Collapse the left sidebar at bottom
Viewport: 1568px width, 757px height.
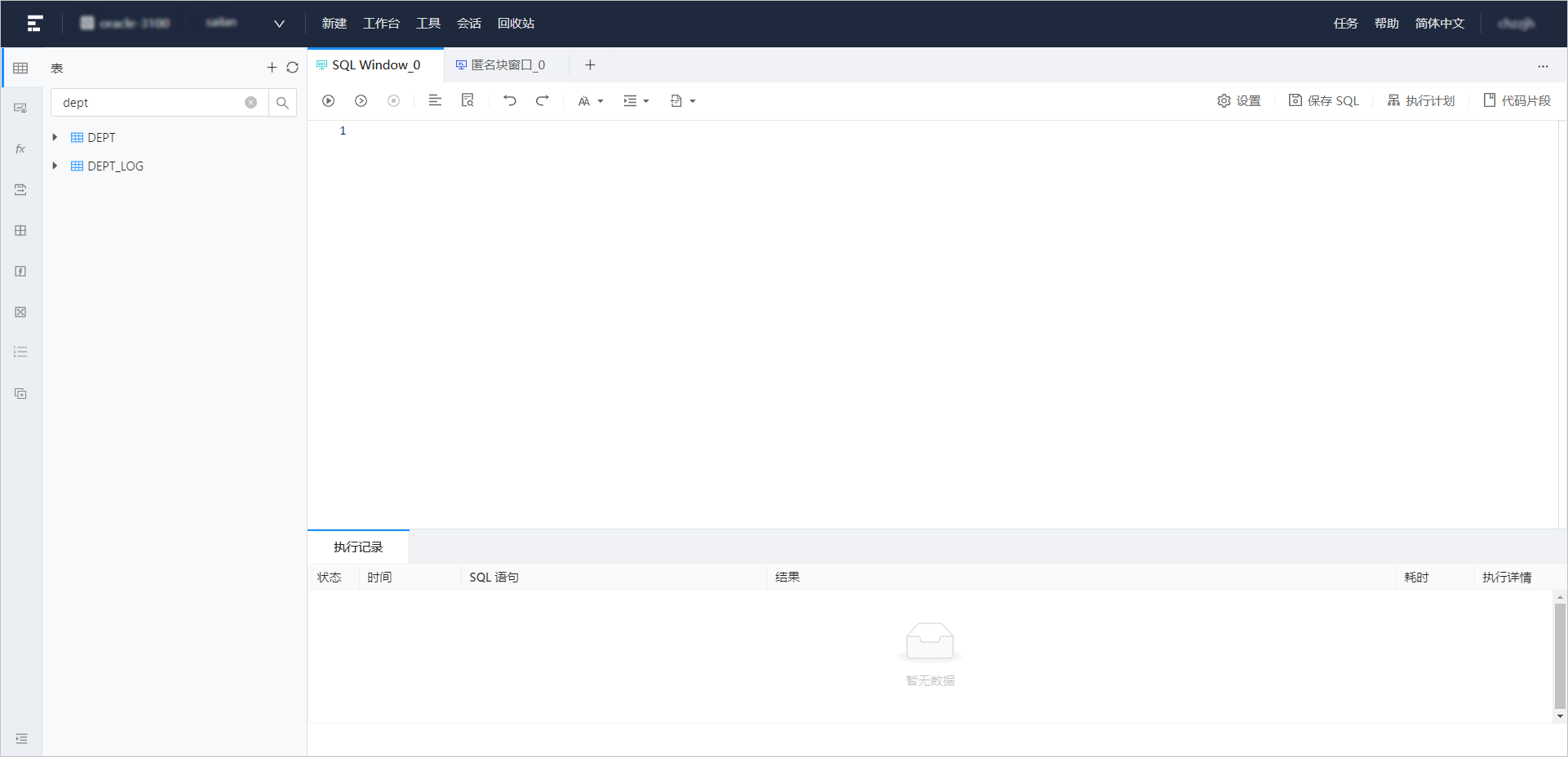tap(21, 738)
